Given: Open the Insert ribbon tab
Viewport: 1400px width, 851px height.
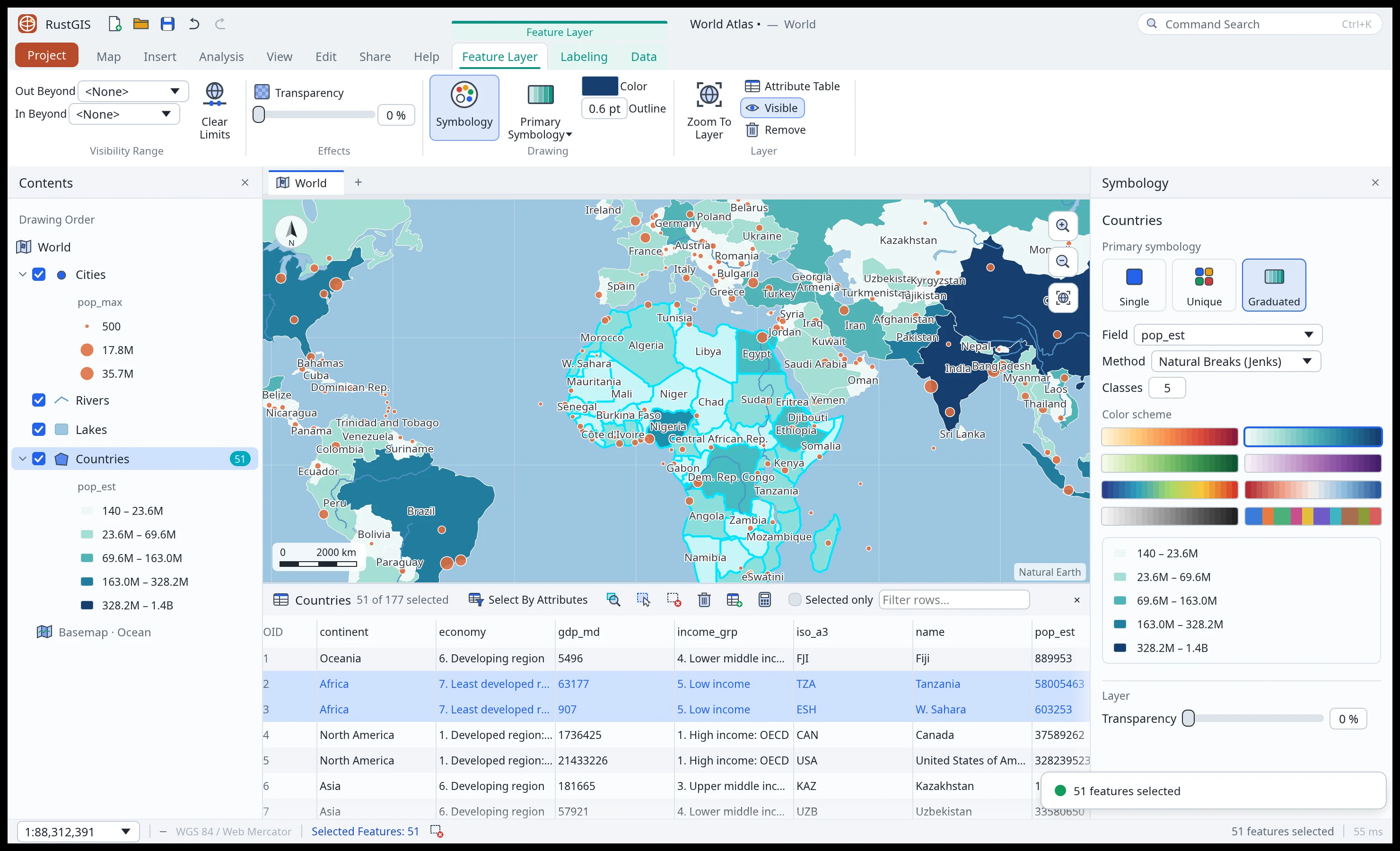Looking at the screenshot, I should coord(160,57).
